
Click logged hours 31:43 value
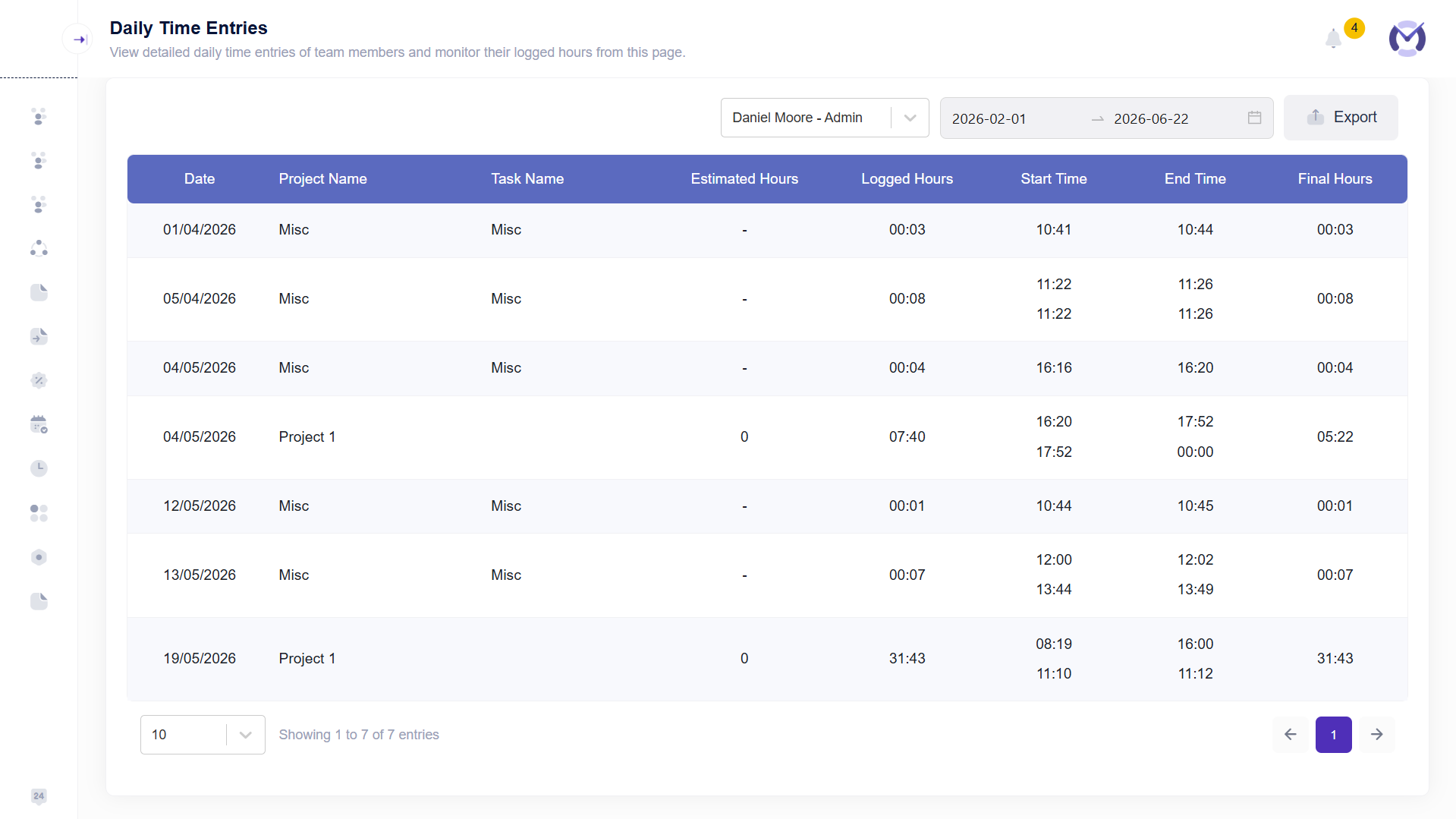pyautogui.click(x=907, y=659)
